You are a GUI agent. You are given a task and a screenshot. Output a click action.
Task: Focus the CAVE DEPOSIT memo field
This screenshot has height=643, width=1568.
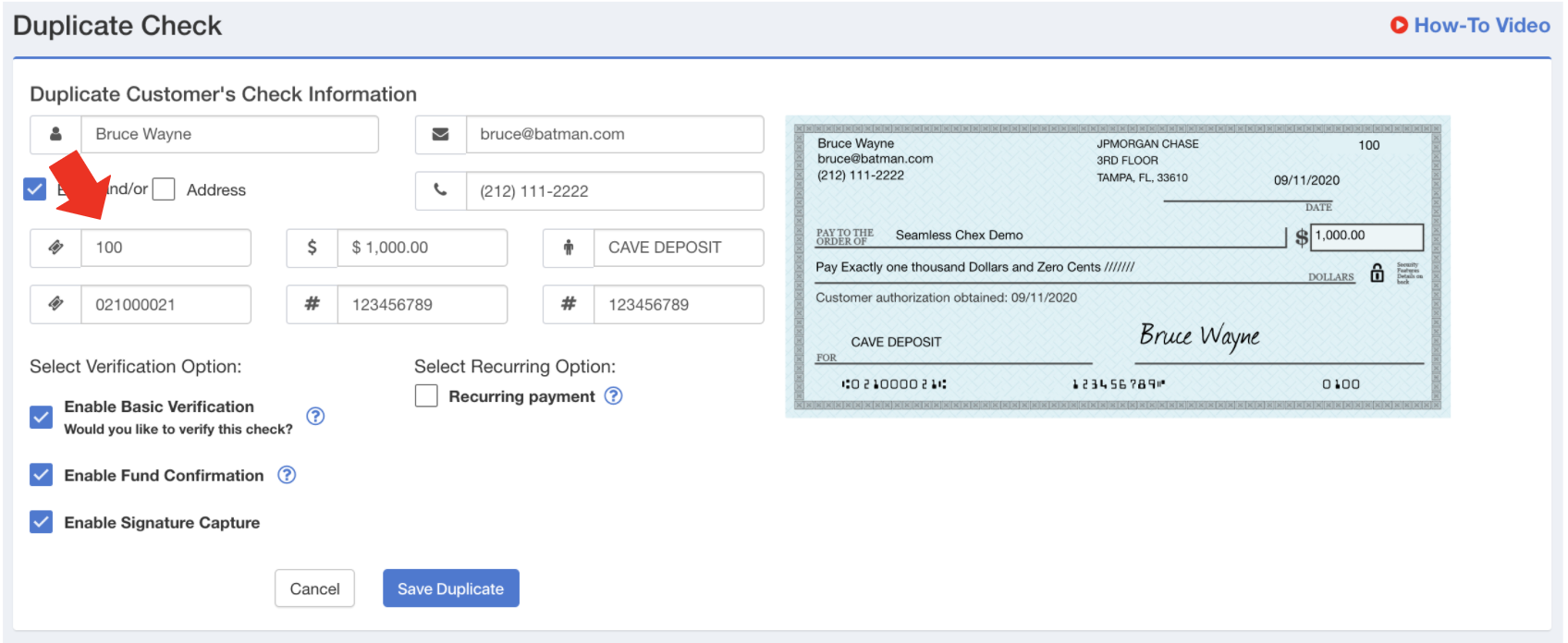678,248
